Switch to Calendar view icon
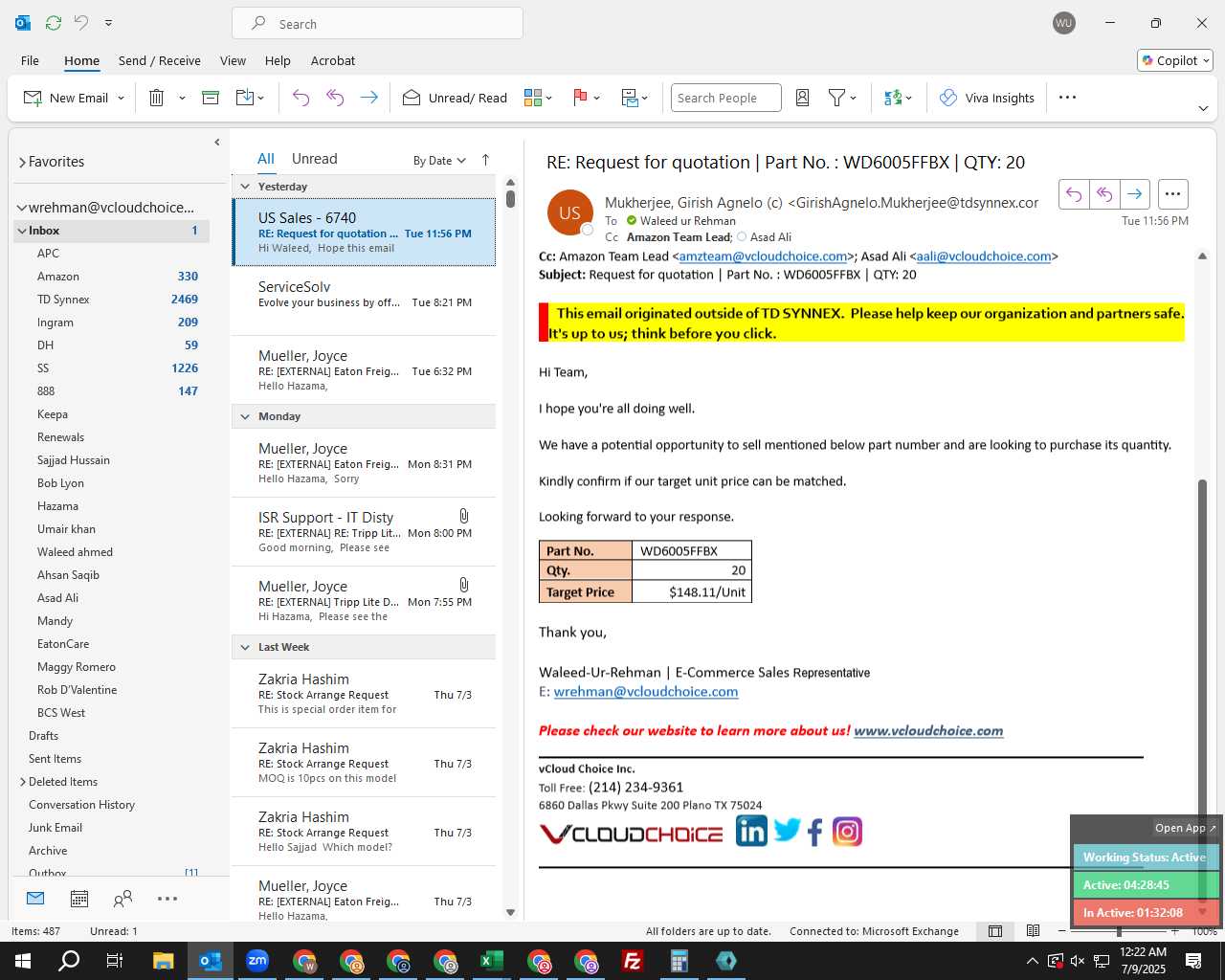1225x980 pixels. [79, 898]
